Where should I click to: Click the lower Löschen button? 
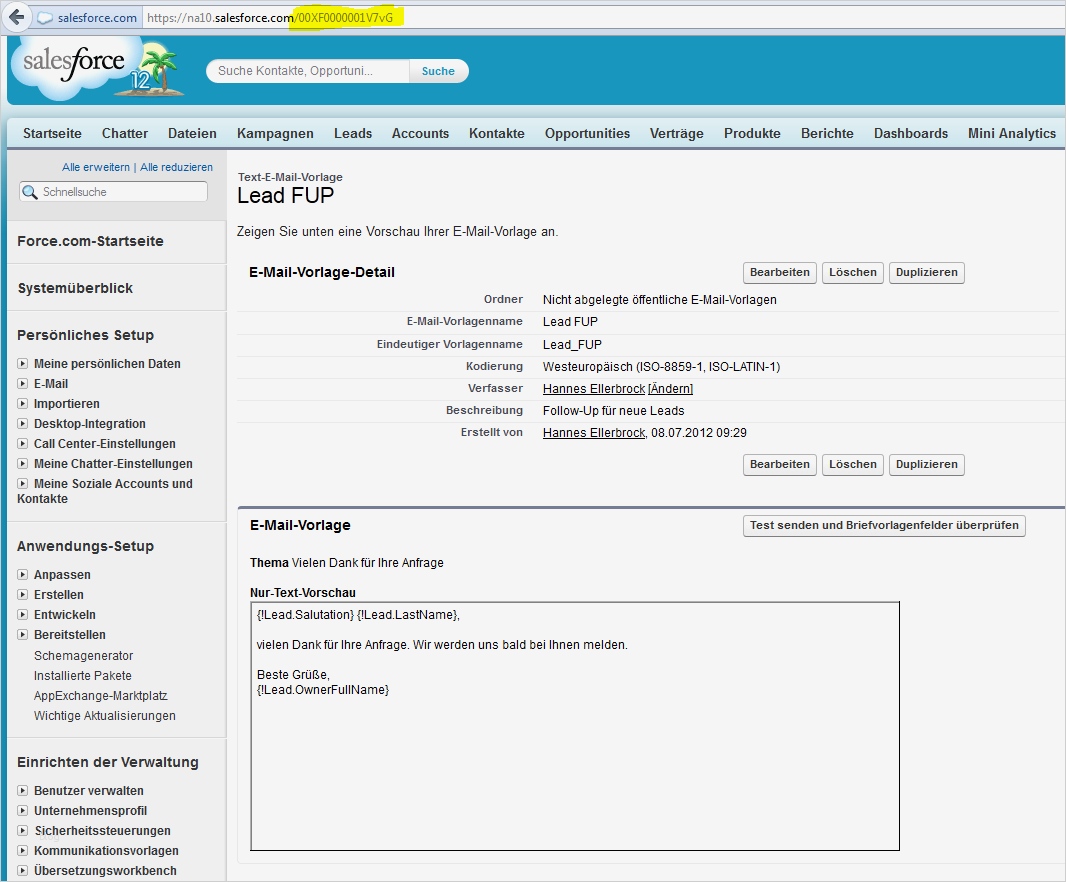click(853, 464)
